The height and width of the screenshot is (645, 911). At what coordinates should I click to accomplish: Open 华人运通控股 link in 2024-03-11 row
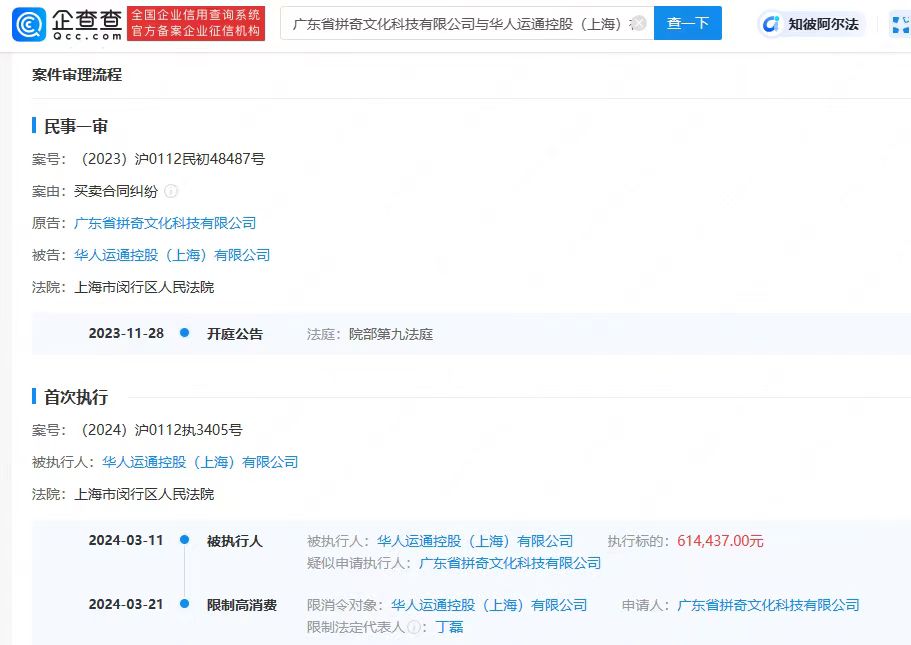click(x=475, y=541)
